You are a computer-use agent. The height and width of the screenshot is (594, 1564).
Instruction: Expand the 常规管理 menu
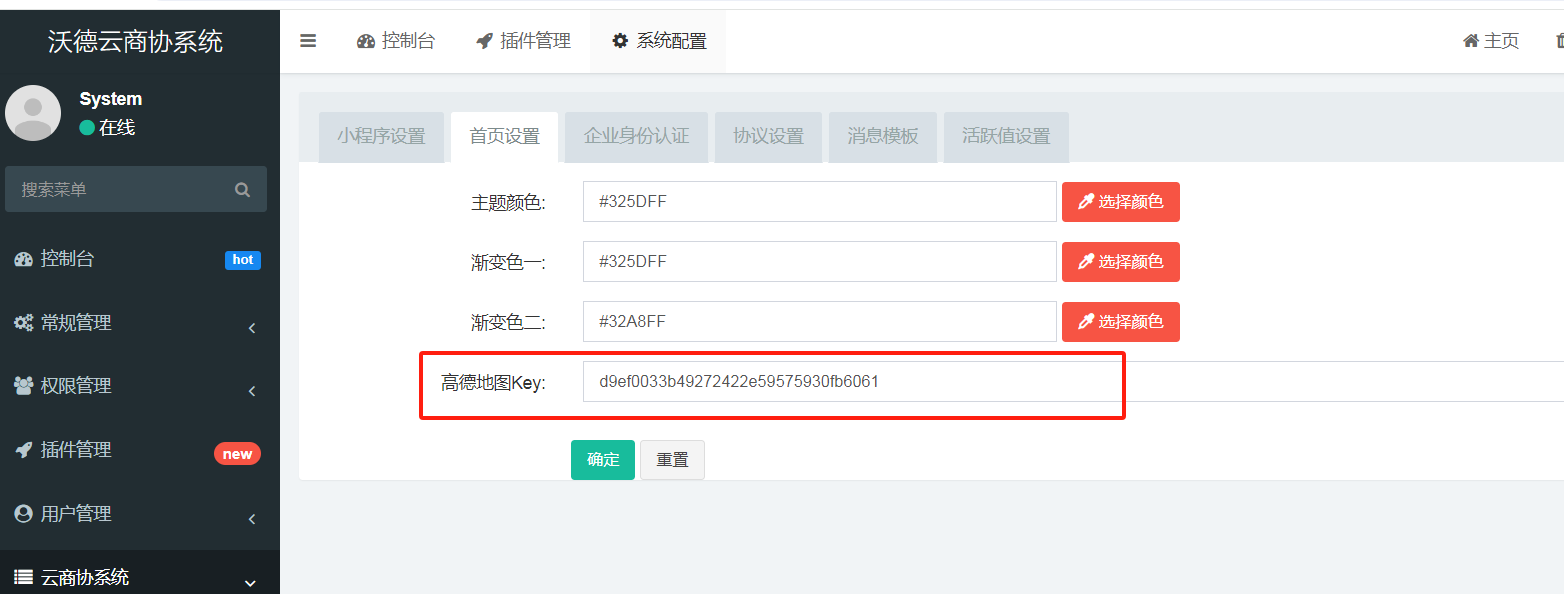140,323
